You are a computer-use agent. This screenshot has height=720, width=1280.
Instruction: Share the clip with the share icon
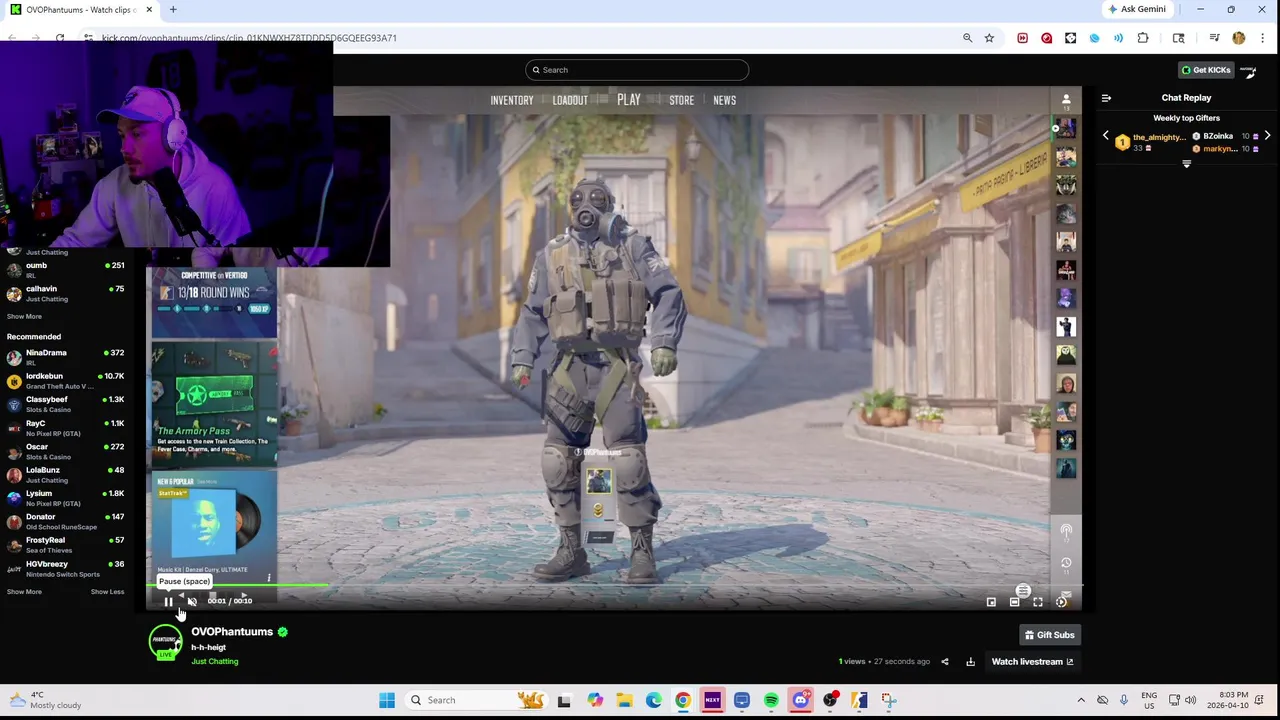(x=944, y=661)
